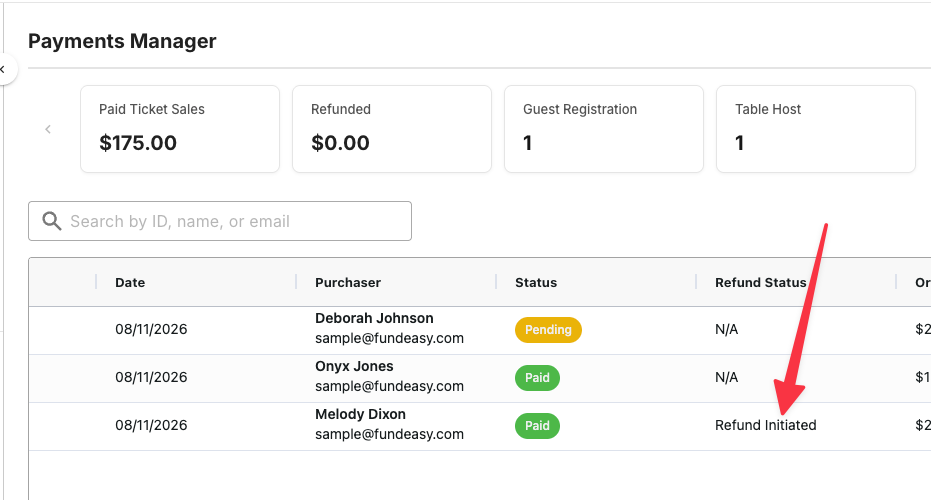
Task: Select the Onyx Jones purchaser name
Action: (x=354, y=366)
